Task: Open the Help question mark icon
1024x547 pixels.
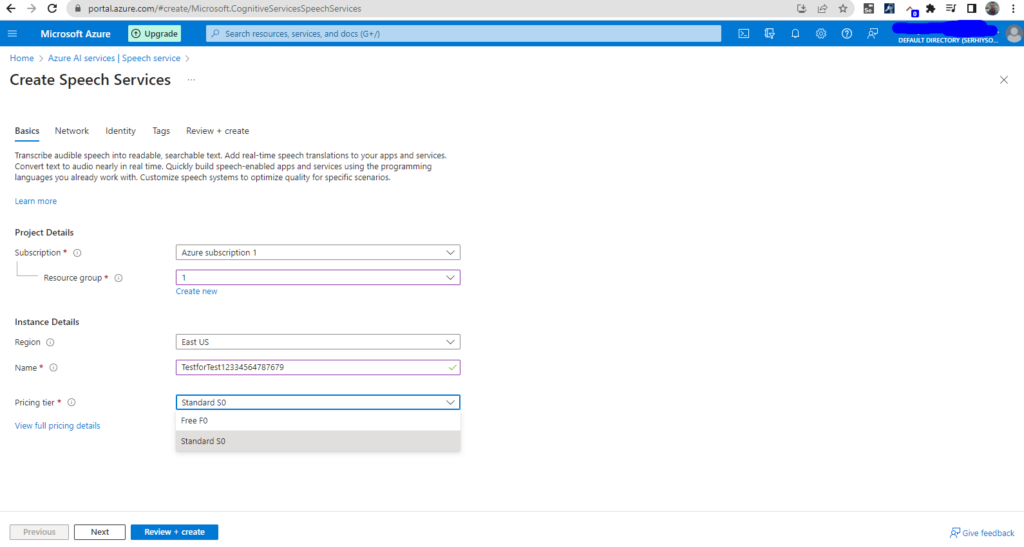Action: [x=846, y=33]
